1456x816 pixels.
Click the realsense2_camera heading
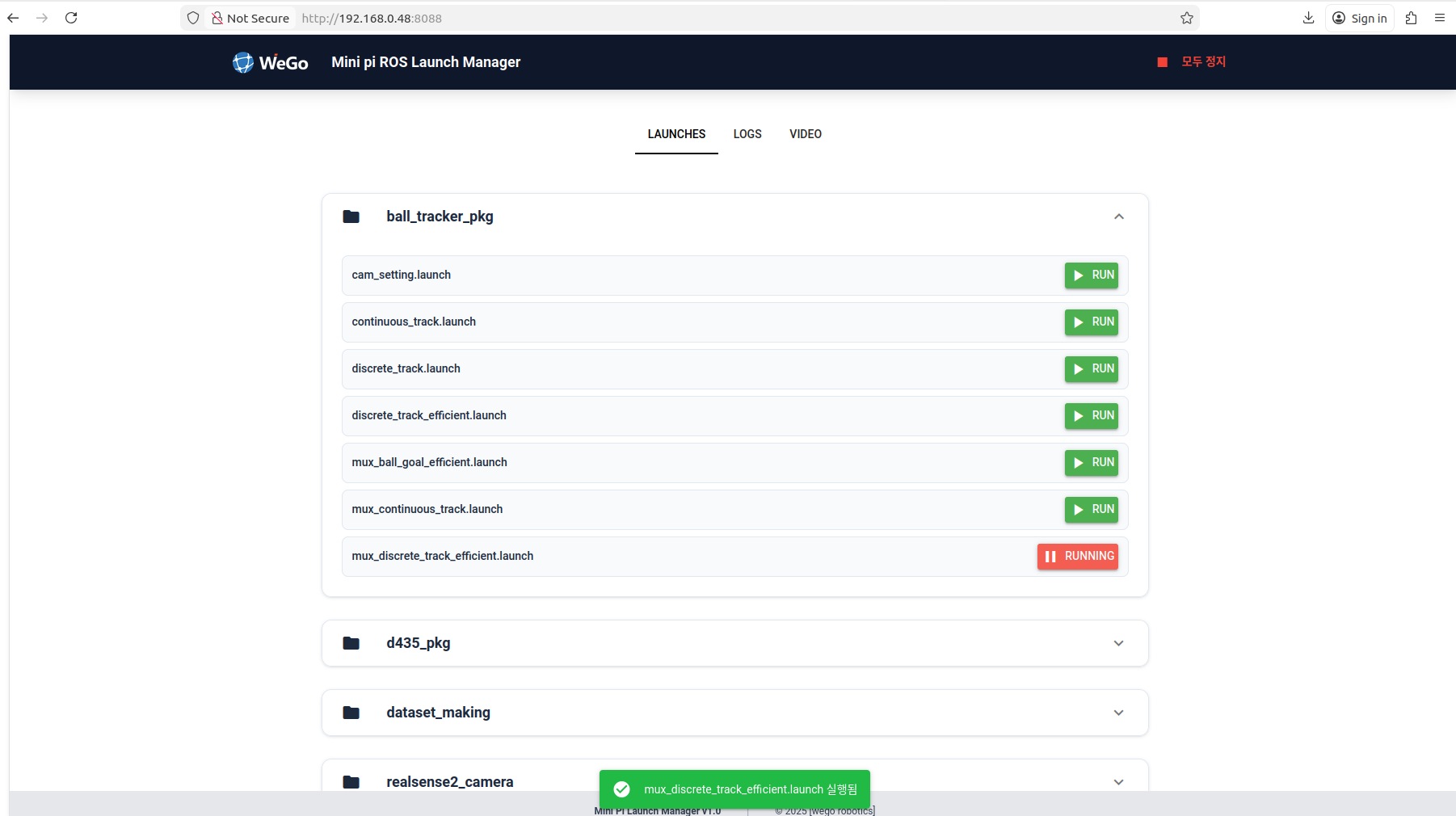449,782
